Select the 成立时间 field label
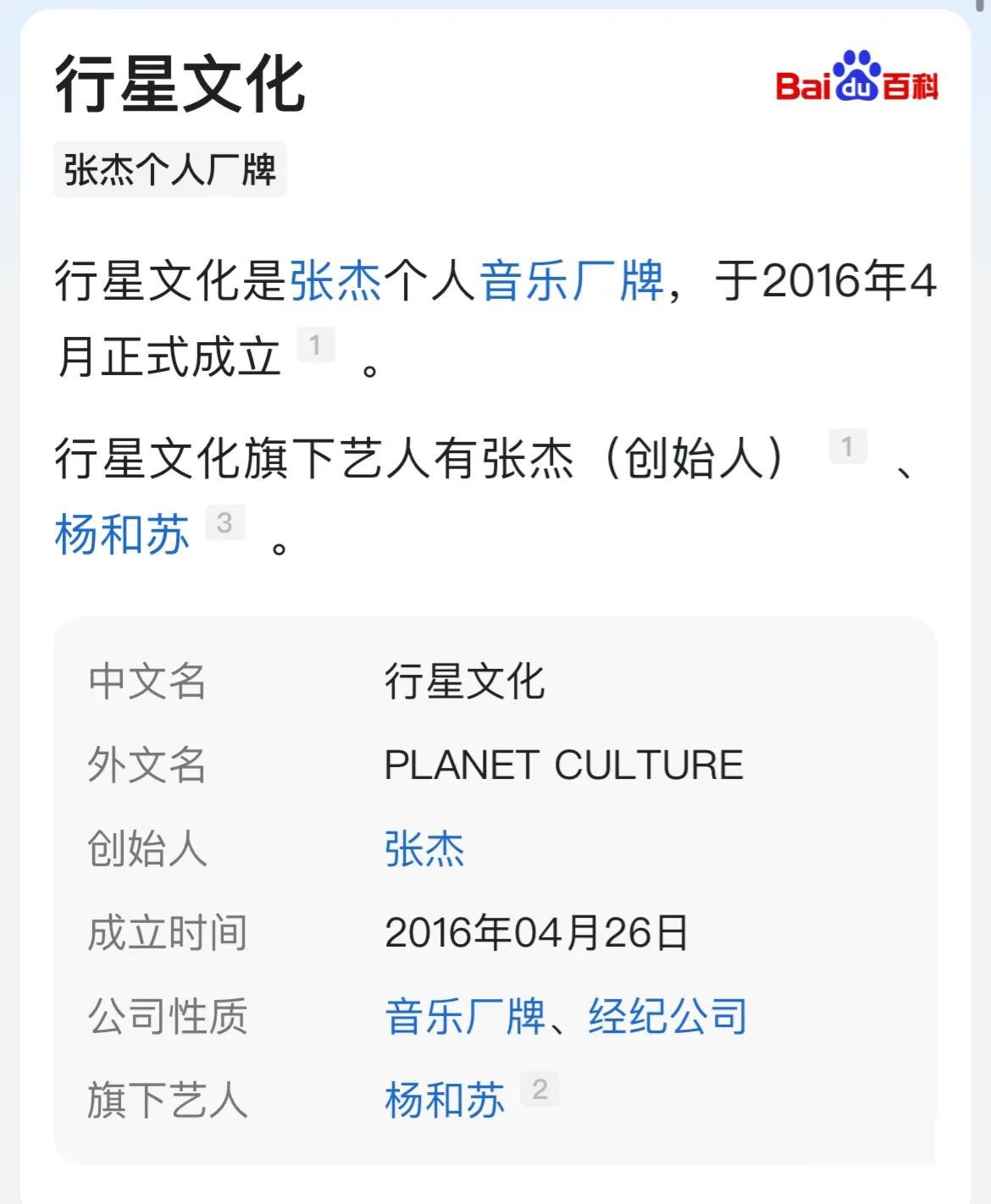Image resolution: width=991 pixels, height=1204 pixels. [168, 933]
